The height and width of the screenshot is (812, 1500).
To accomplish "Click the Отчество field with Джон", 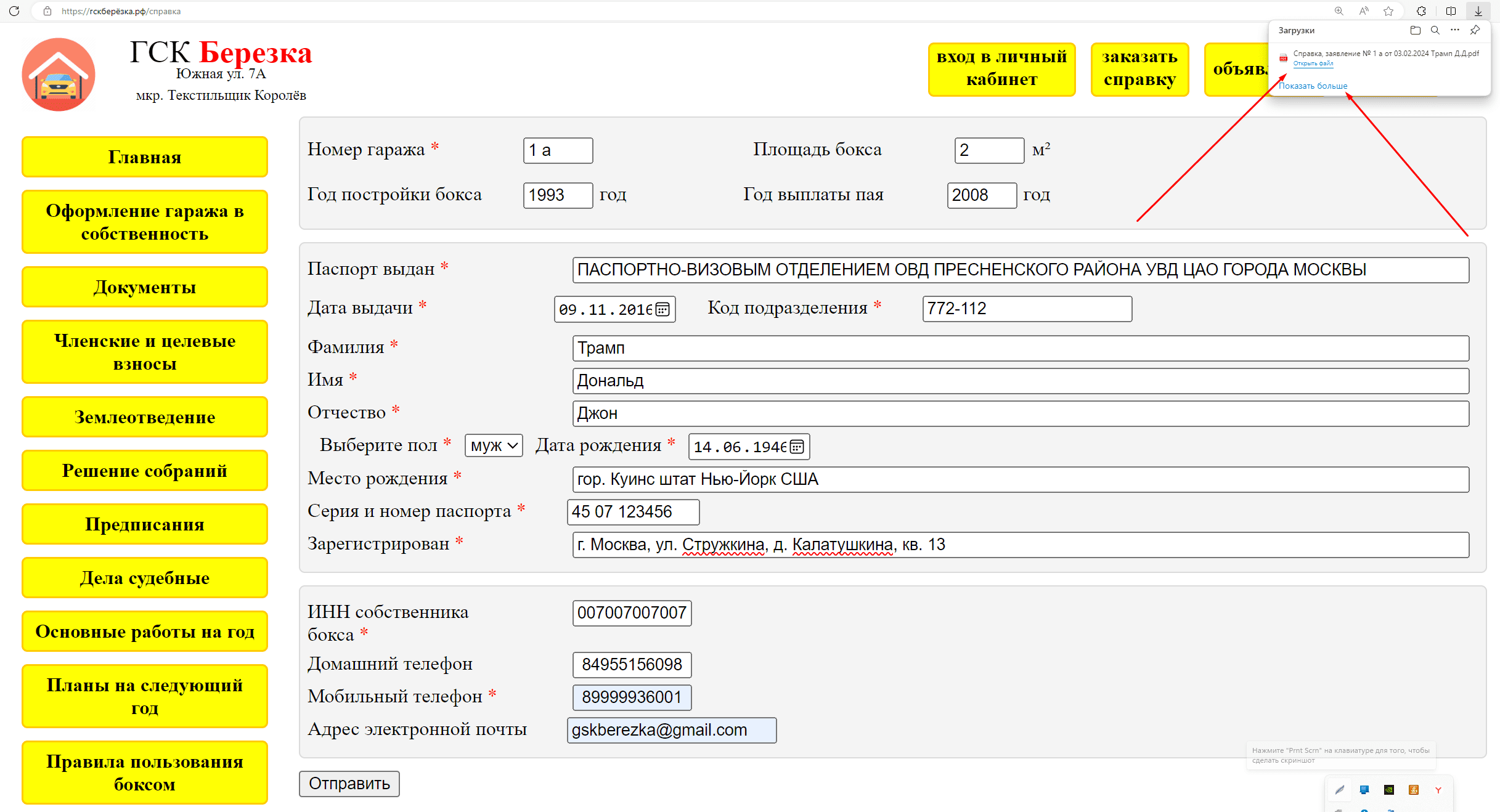I will [1021, 413].
